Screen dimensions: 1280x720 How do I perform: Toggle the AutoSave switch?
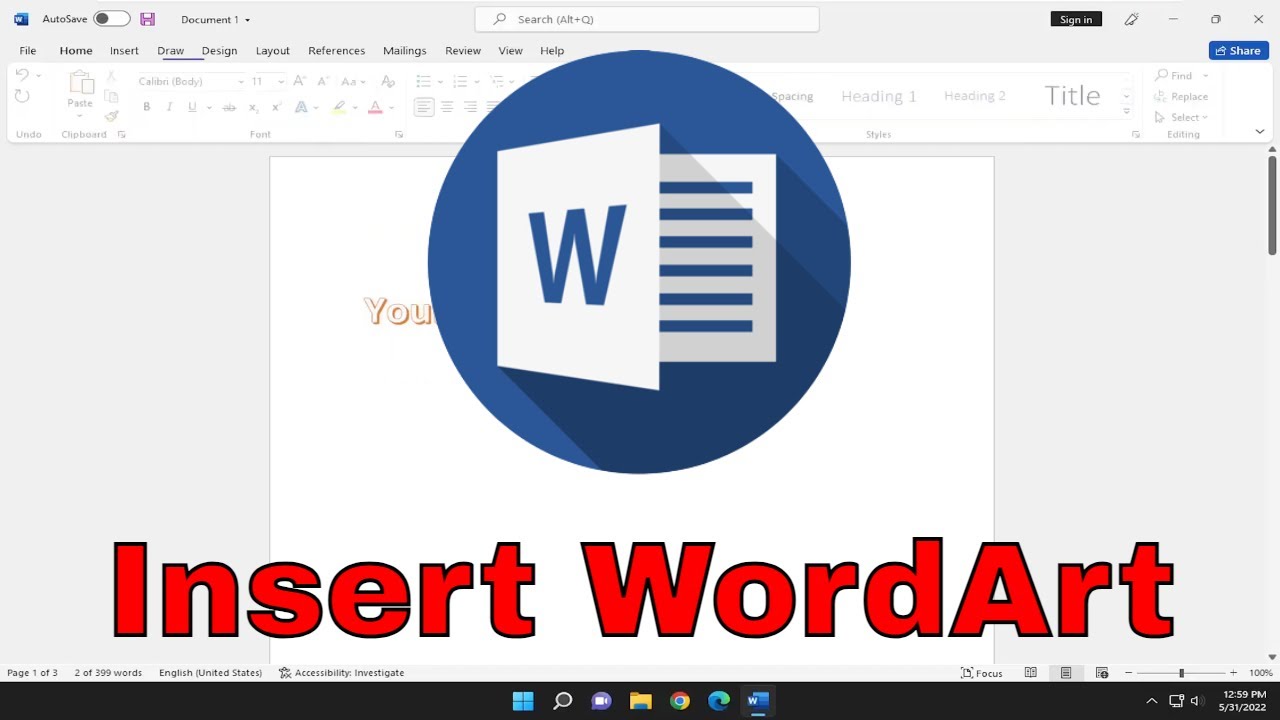pyautogui.click(x=112, y=19)
